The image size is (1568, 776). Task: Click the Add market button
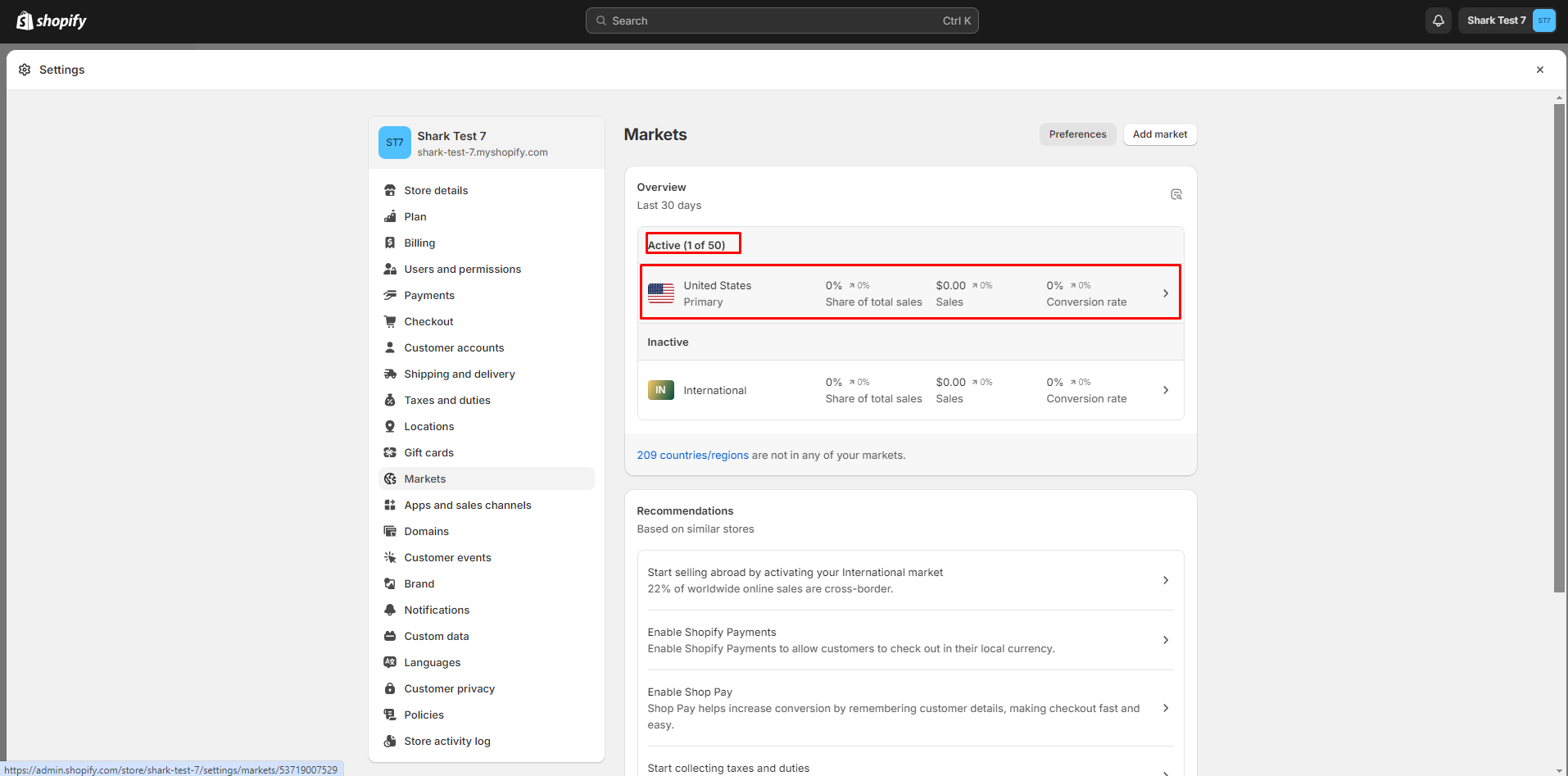tap(1159, 134)
